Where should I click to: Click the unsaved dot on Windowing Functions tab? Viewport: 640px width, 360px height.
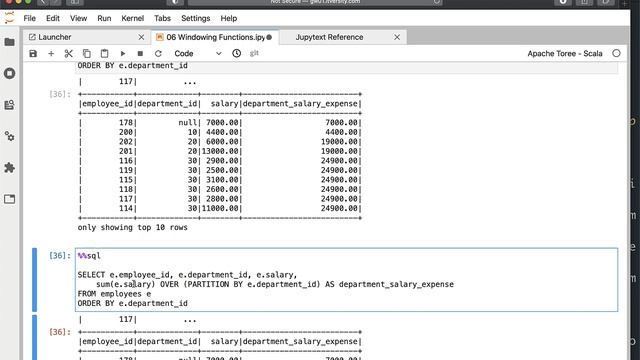click(269, 37)
